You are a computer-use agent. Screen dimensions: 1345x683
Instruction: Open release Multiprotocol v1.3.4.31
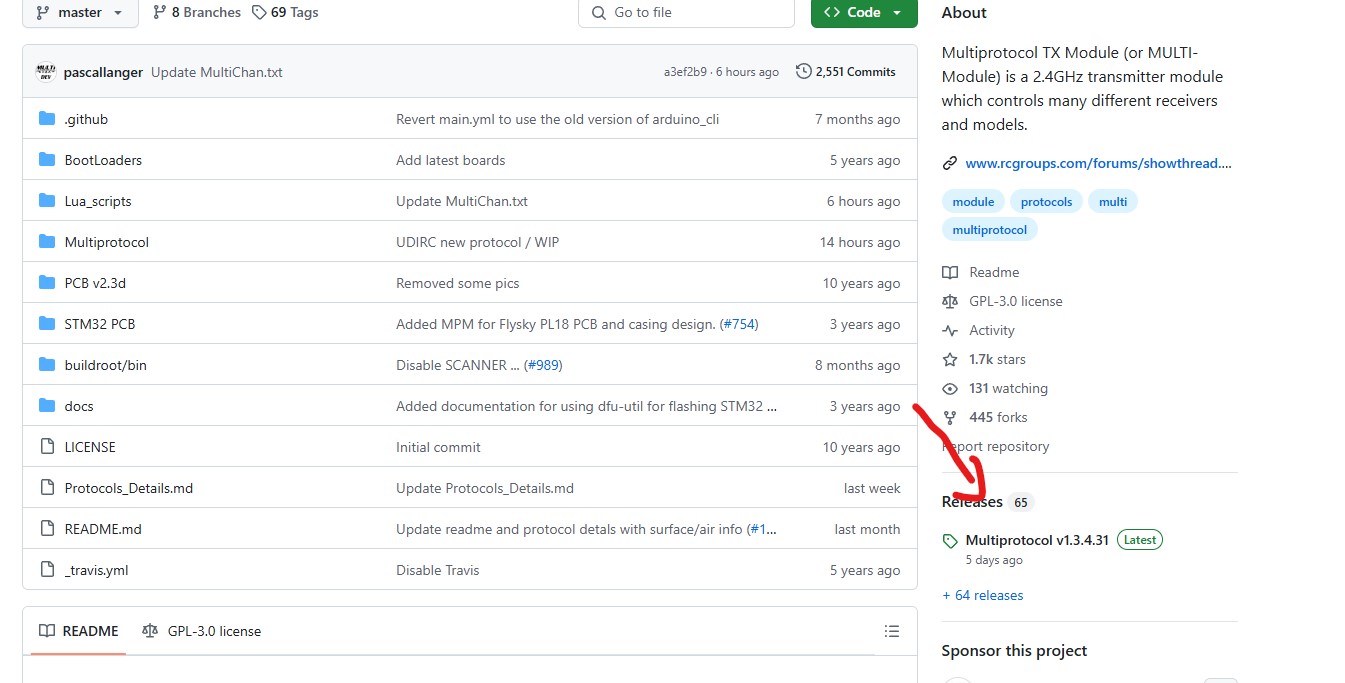(x=1037, y=540)
